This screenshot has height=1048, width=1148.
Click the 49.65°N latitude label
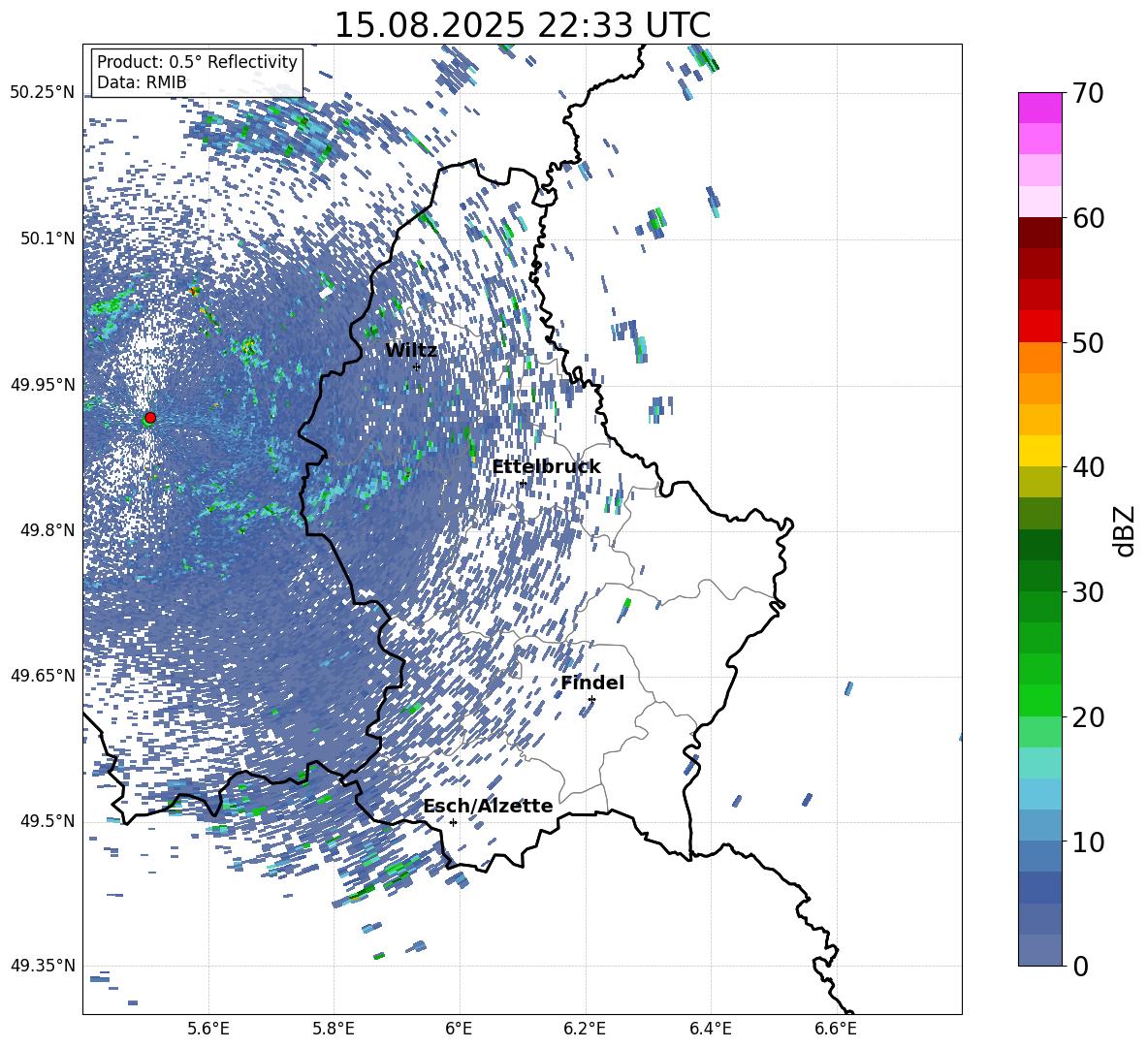point(43,675)
